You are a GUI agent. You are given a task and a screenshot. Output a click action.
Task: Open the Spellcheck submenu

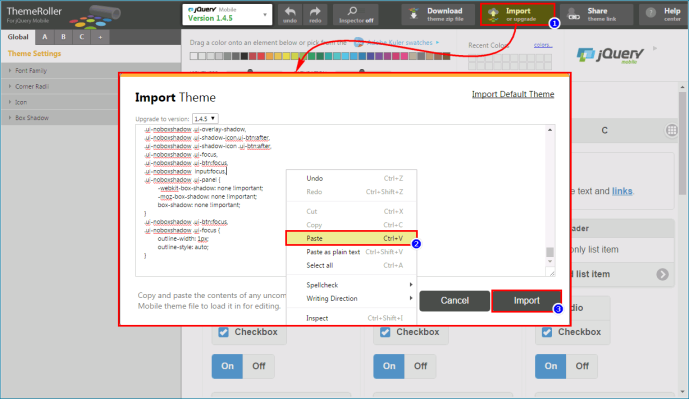351,285
